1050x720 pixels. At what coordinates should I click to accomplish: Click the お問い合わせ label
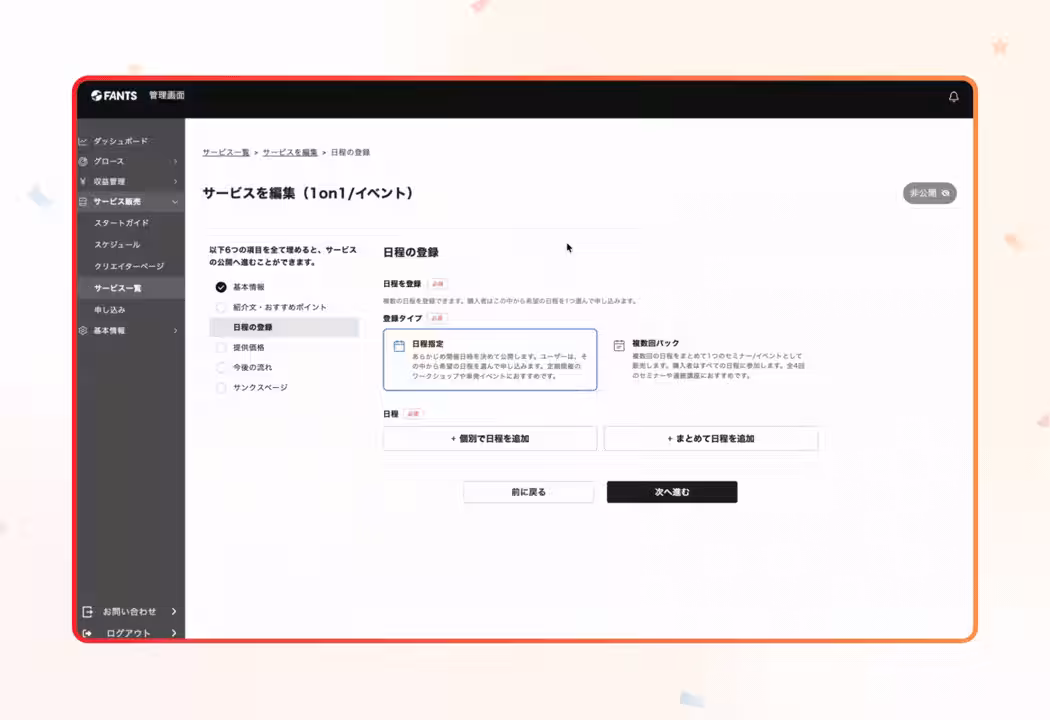coord(129,611)
